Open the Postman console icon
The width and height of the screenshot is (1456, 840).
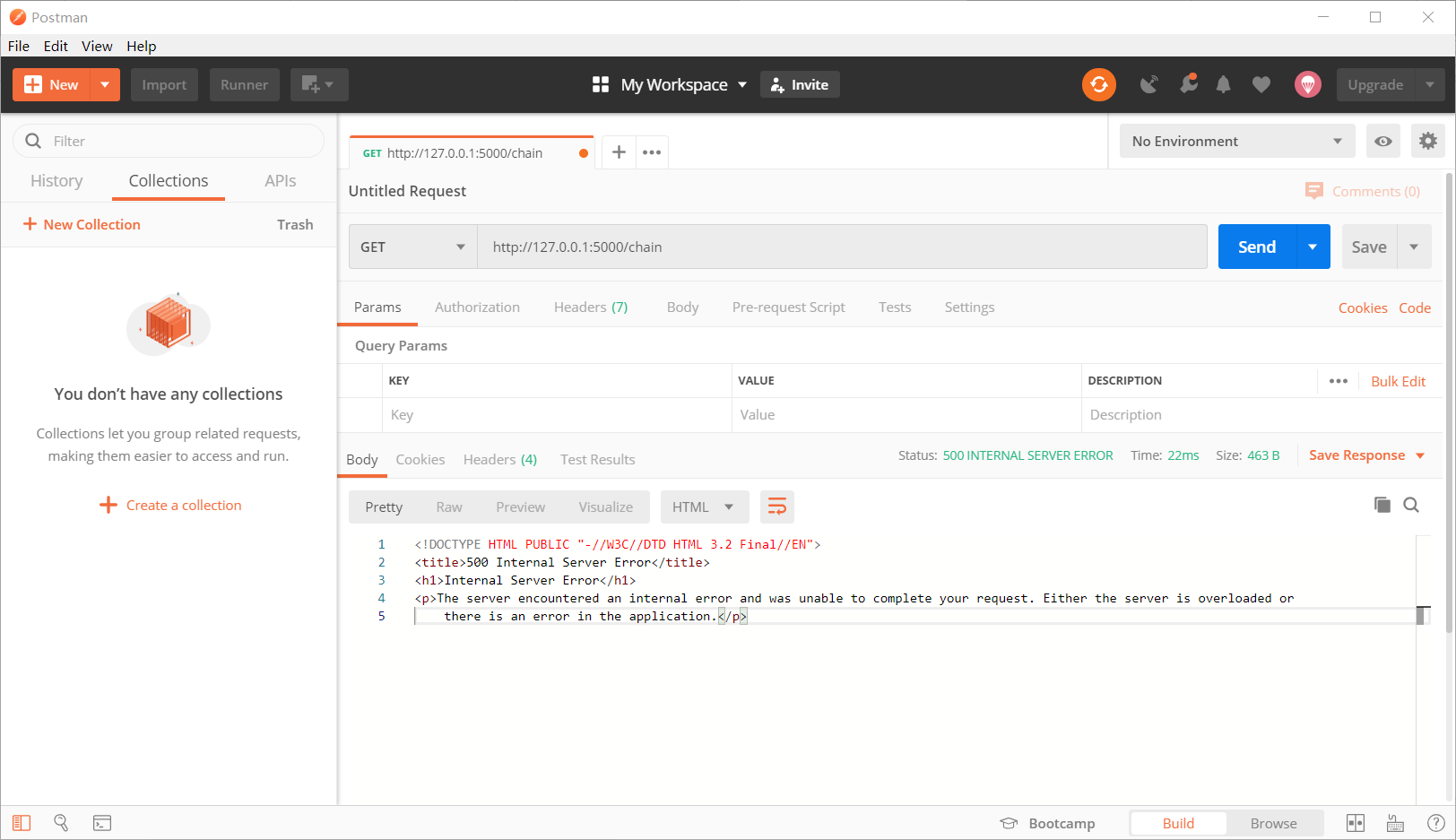[x=102, y=823]
